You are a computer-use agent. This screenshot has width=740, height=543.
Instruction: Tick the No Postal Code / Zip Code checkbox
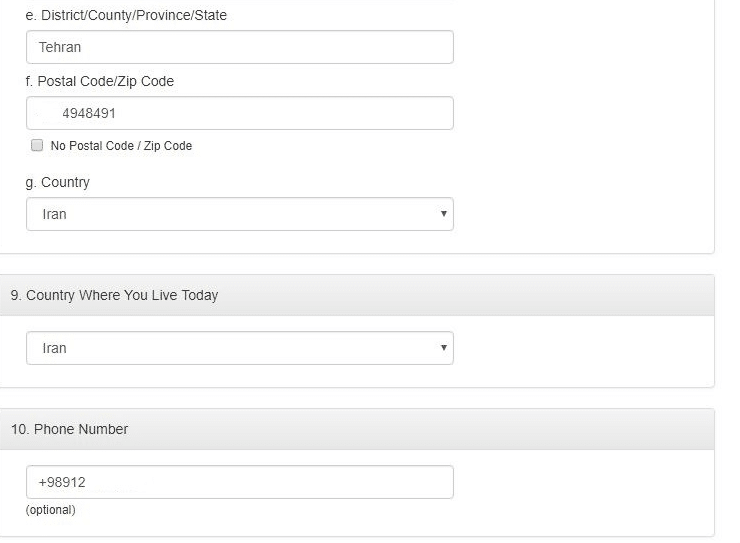[x=37, y=145]
